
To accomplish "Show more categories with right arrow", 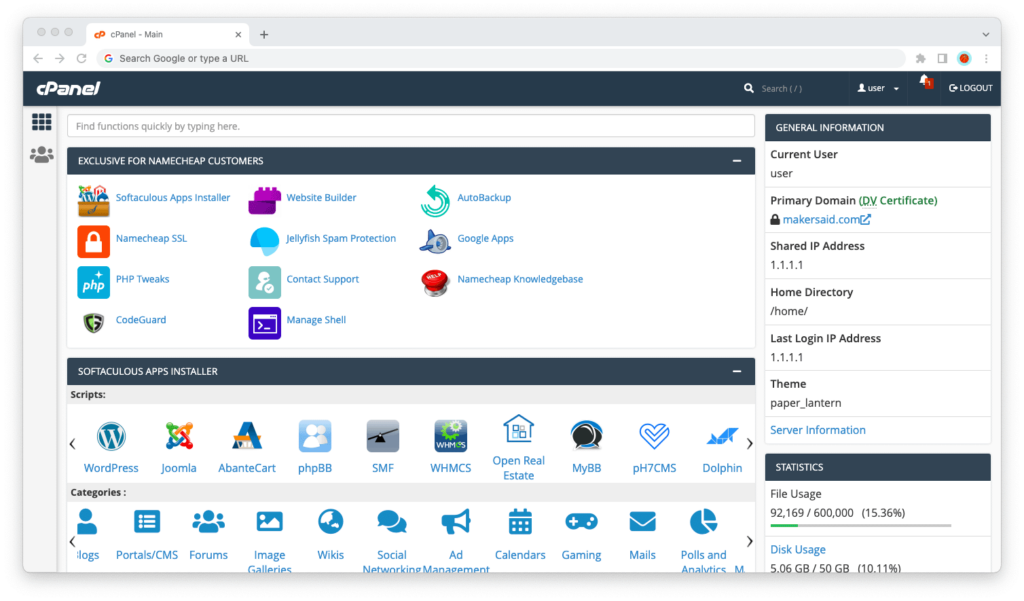I will pos(750,542).
